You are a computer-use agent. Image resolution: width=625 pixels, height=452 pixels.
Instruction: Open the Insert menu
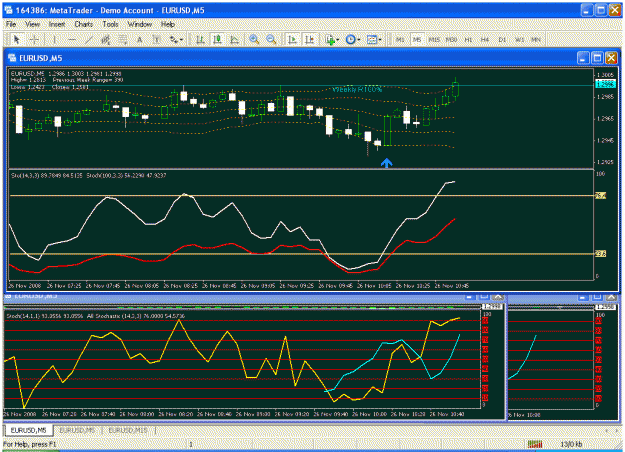pos(57,24)
